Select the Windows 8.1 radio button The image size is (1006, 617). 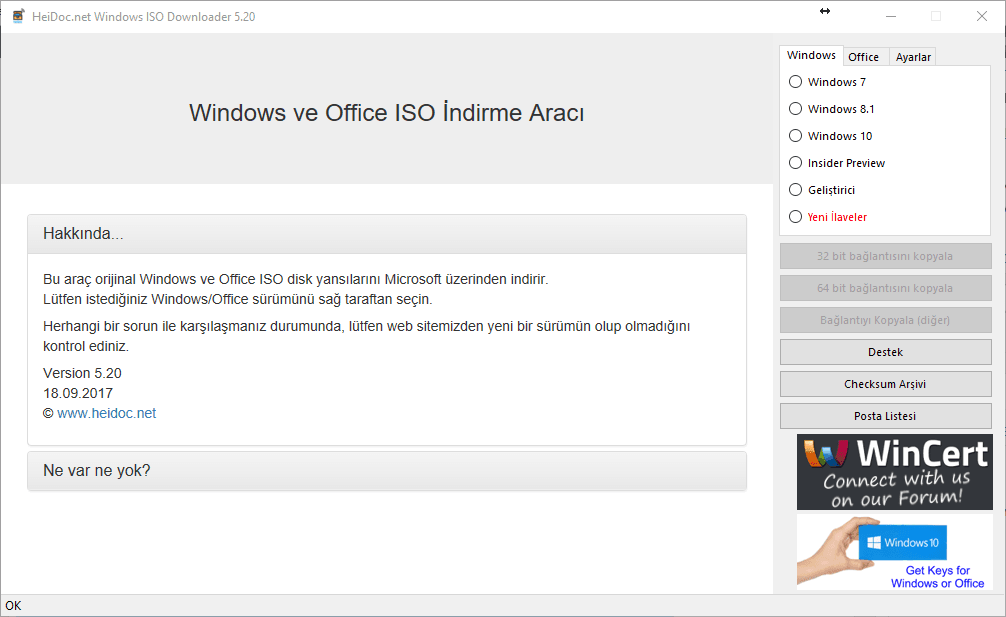tap(831, 109)
